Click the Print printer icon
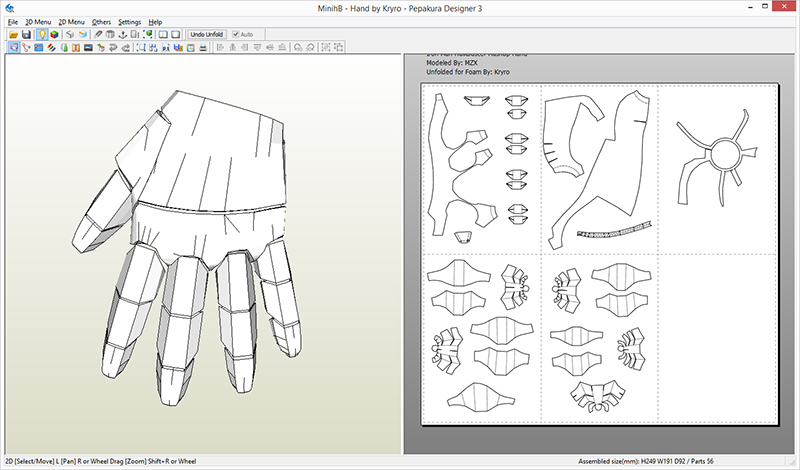Screen dimensions: 800x470 coord(203,47)
